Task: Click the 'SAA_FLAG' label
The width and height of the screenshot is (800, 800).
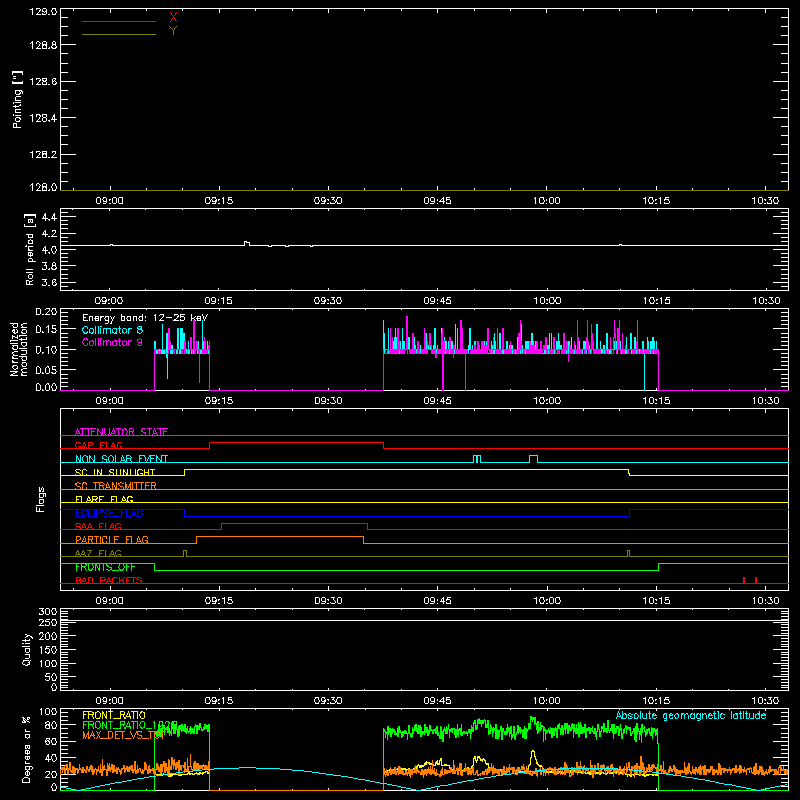Action: coord(98,526)
